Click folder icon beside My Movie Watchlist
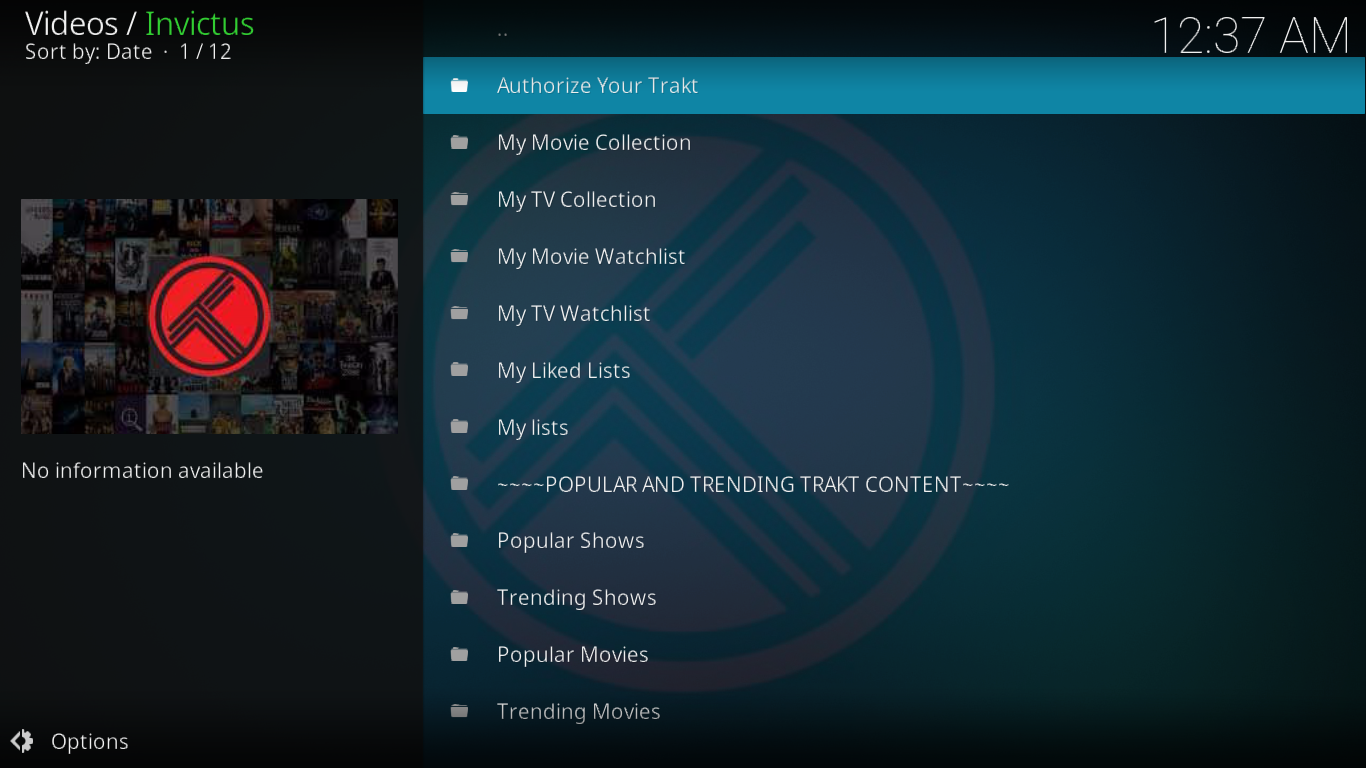1366x768 pixels. pos(459,256)
